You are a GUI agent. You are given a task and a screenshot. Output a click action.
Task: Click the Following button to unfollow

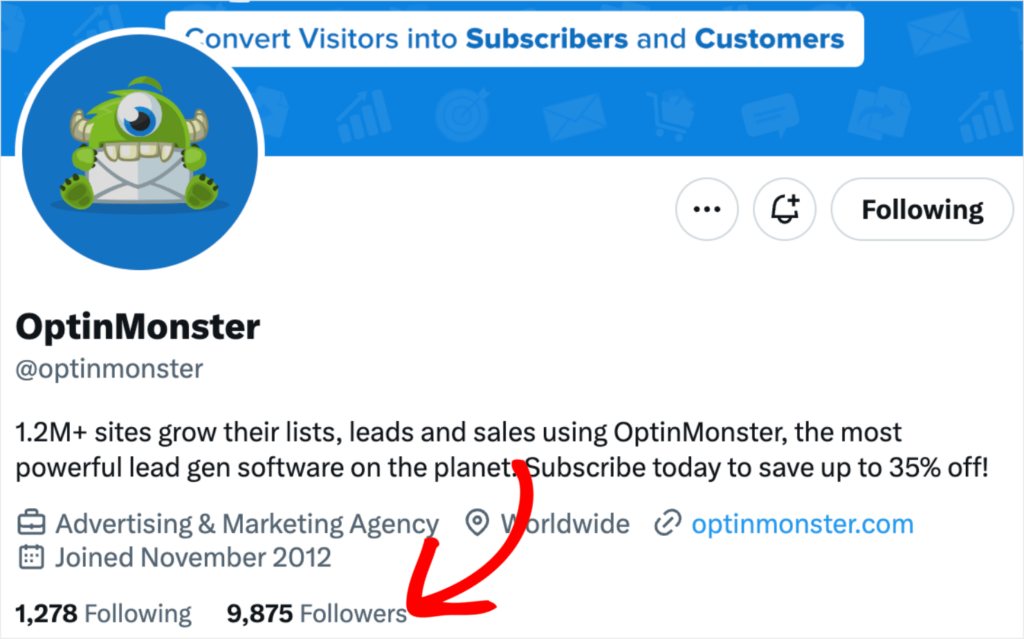pyautogui.click(x=922, y=210)
